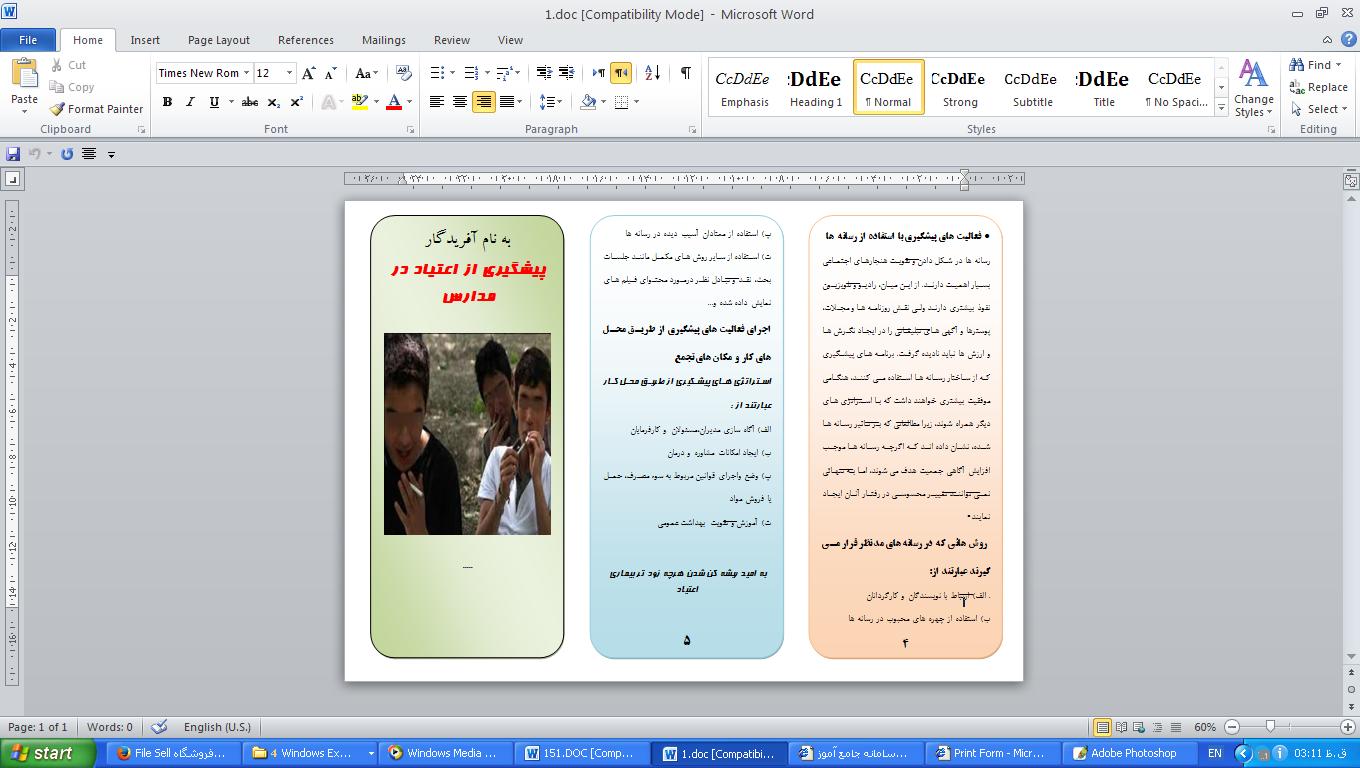Align text to the left
This screenshot has width=1360, height=768.
coord(437,102)
